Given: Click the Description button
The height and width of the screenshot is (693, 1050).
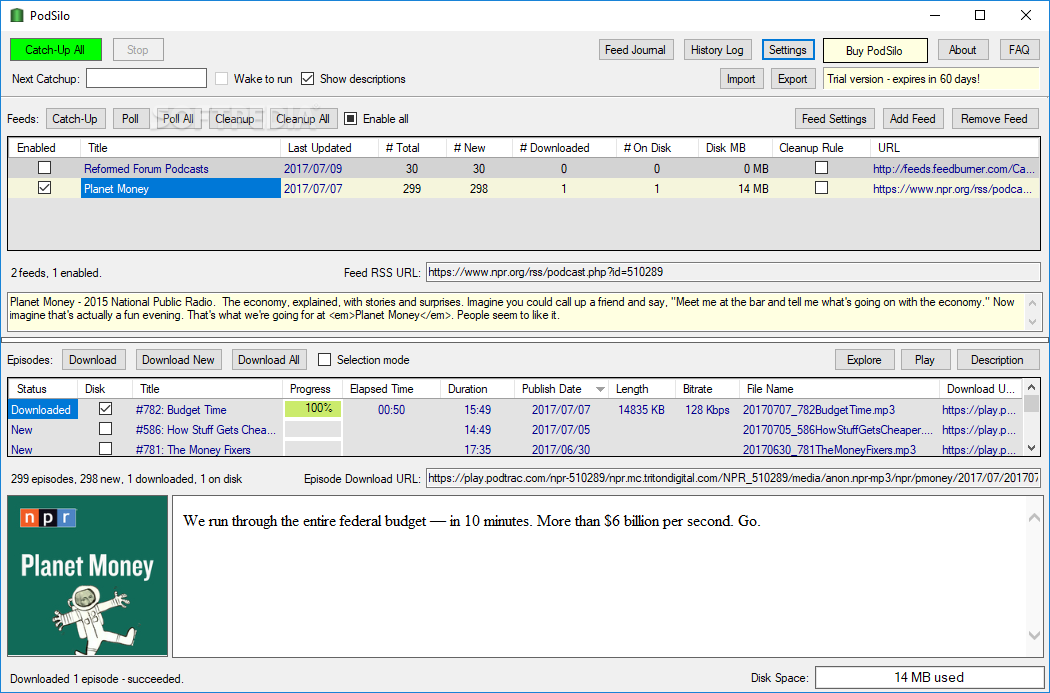Looking at the screenshot, I should pos(997,360).
